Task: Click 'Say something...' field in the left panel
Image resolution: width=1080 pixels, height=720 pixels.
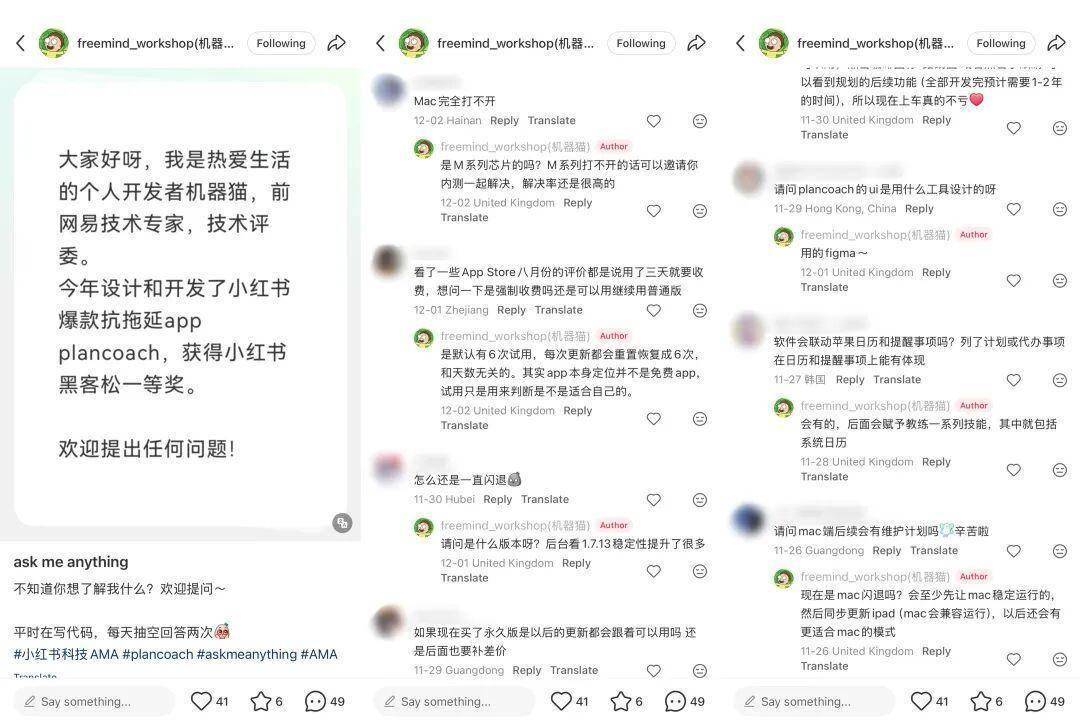Action: (94, 701)
